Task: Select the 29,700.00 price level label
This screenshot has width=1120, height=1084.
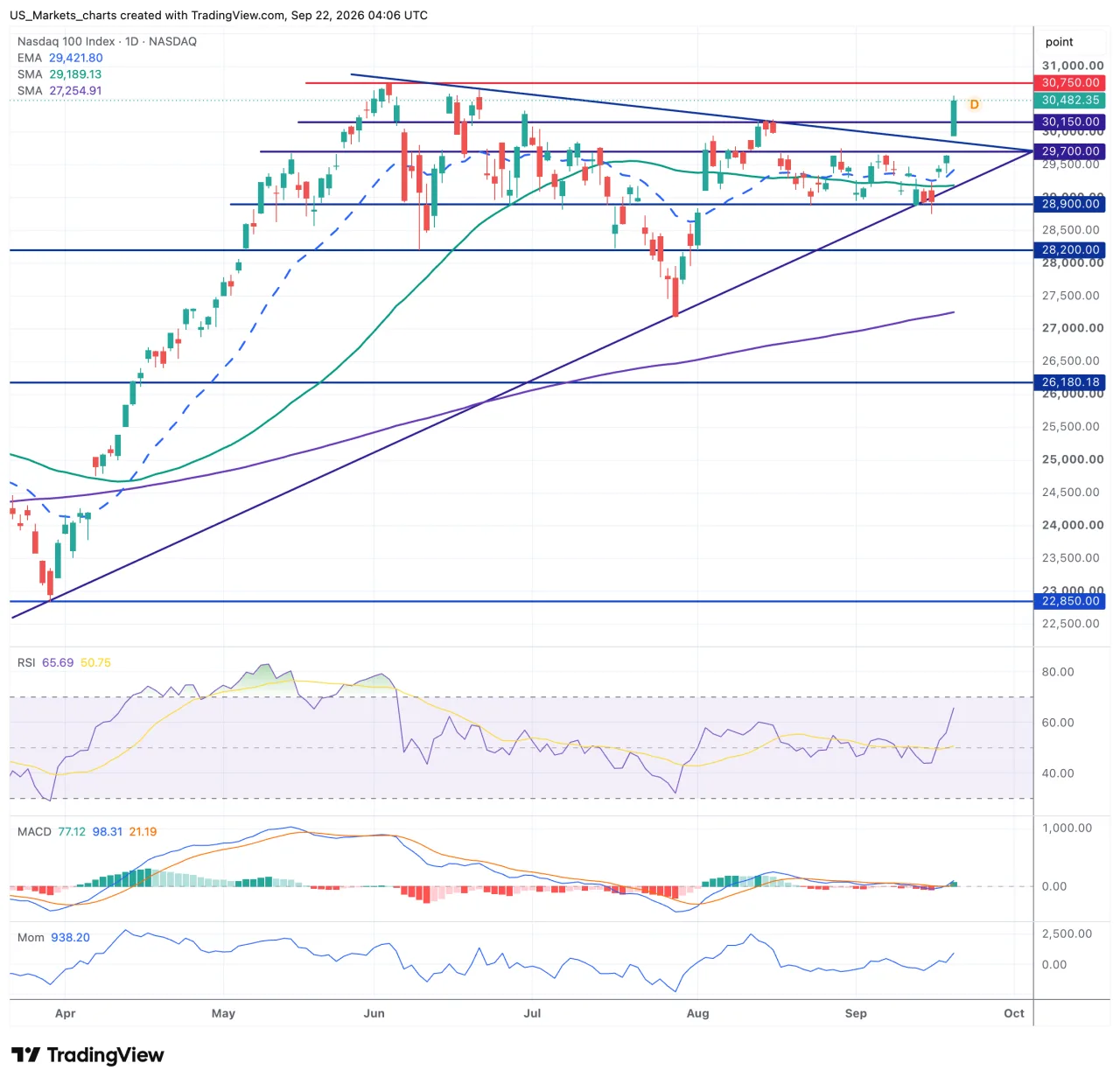Action: coord(1070,151)
